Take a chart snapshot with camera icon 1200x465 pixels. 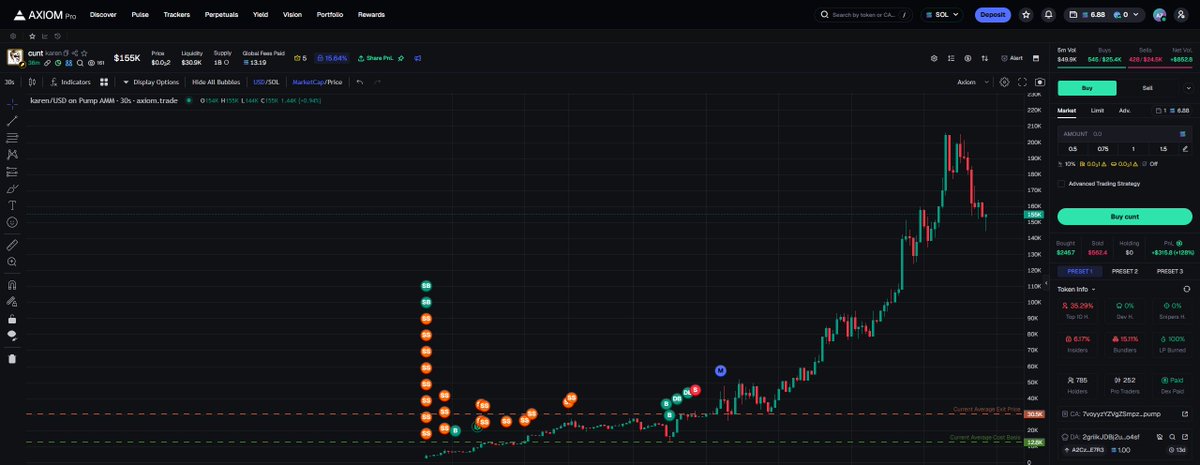(x=1040, y=82)
